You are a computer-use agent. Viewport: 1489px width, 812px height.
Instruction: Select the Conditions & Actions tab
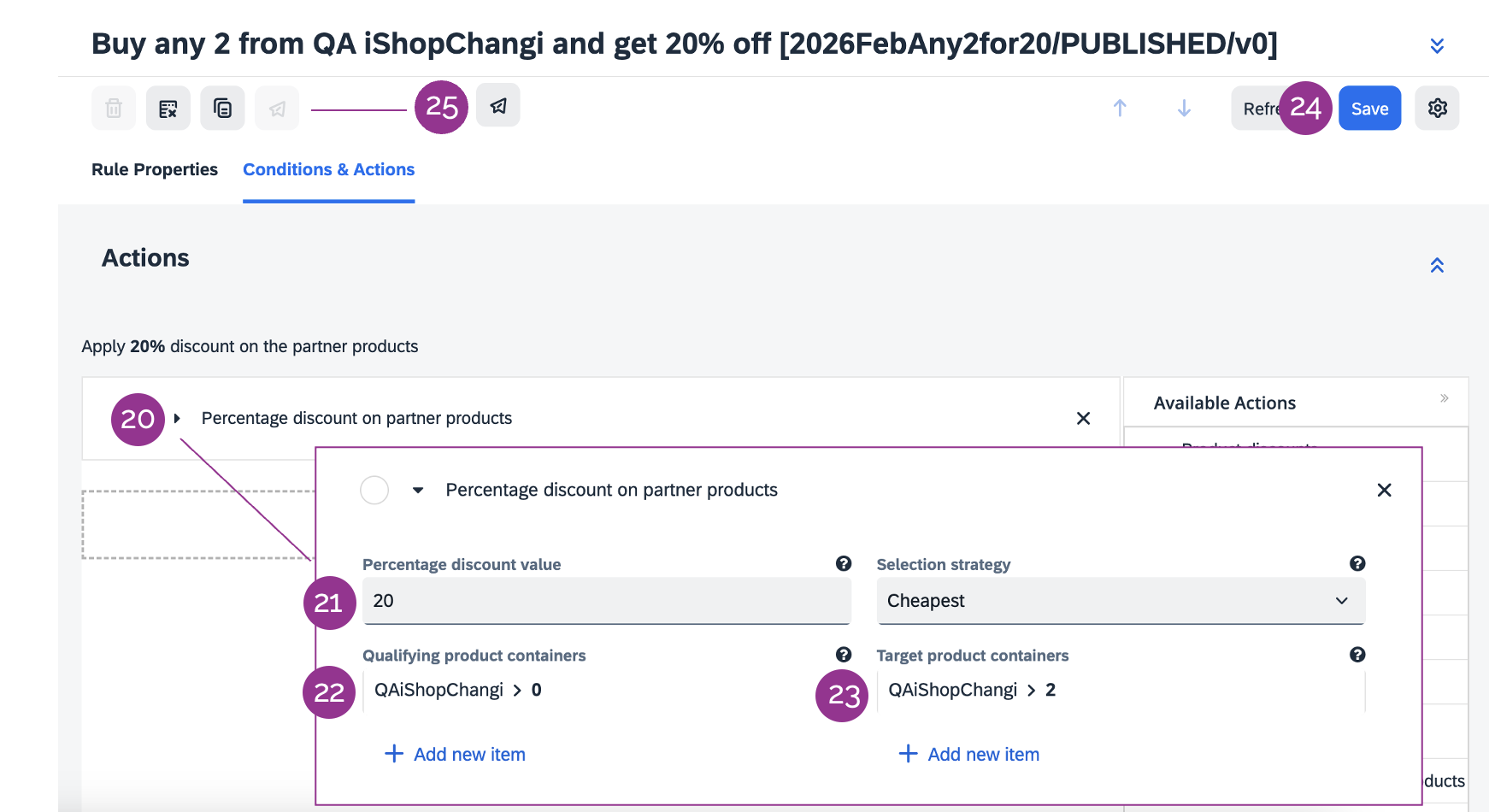pyautogui.click(x=329, y=169)
